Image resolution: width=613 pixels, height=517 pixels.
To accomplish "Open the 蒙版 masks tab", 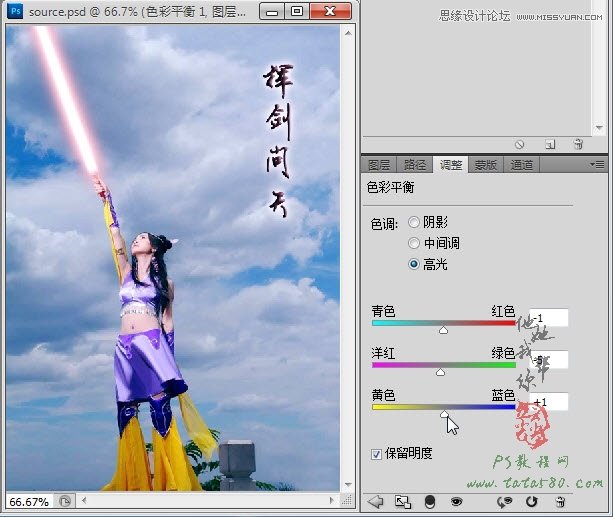I will [486, 165].
